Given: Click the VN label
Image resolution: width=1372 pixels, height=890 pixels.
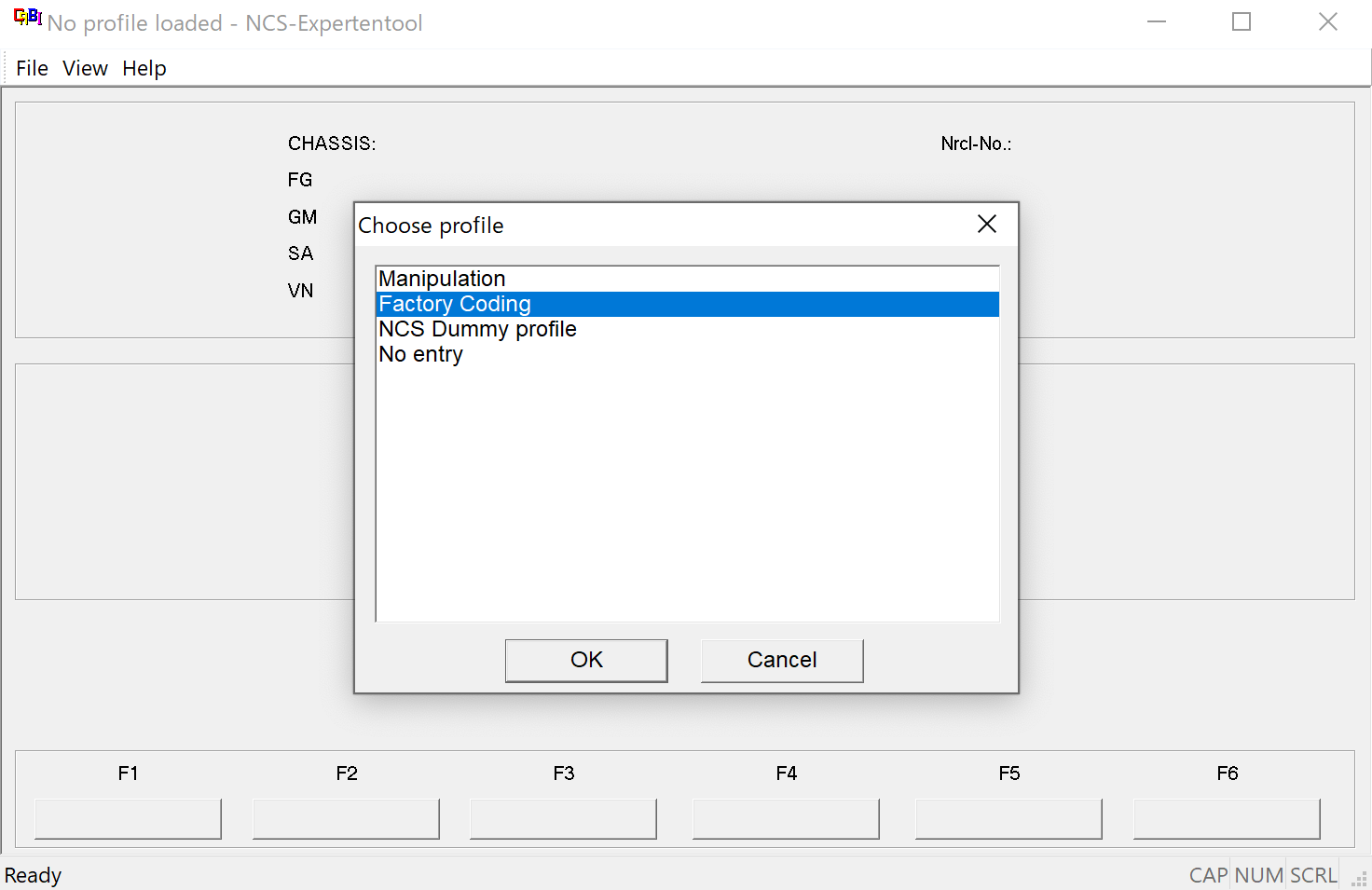Looking at the screenshot, I should [x=300, y=291].
